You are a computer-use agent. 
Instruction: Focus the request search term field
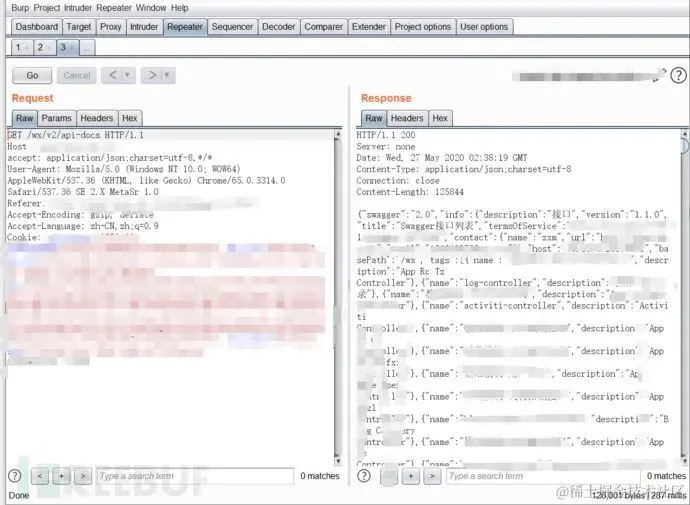pyautogui.click(x=195, y=476)
